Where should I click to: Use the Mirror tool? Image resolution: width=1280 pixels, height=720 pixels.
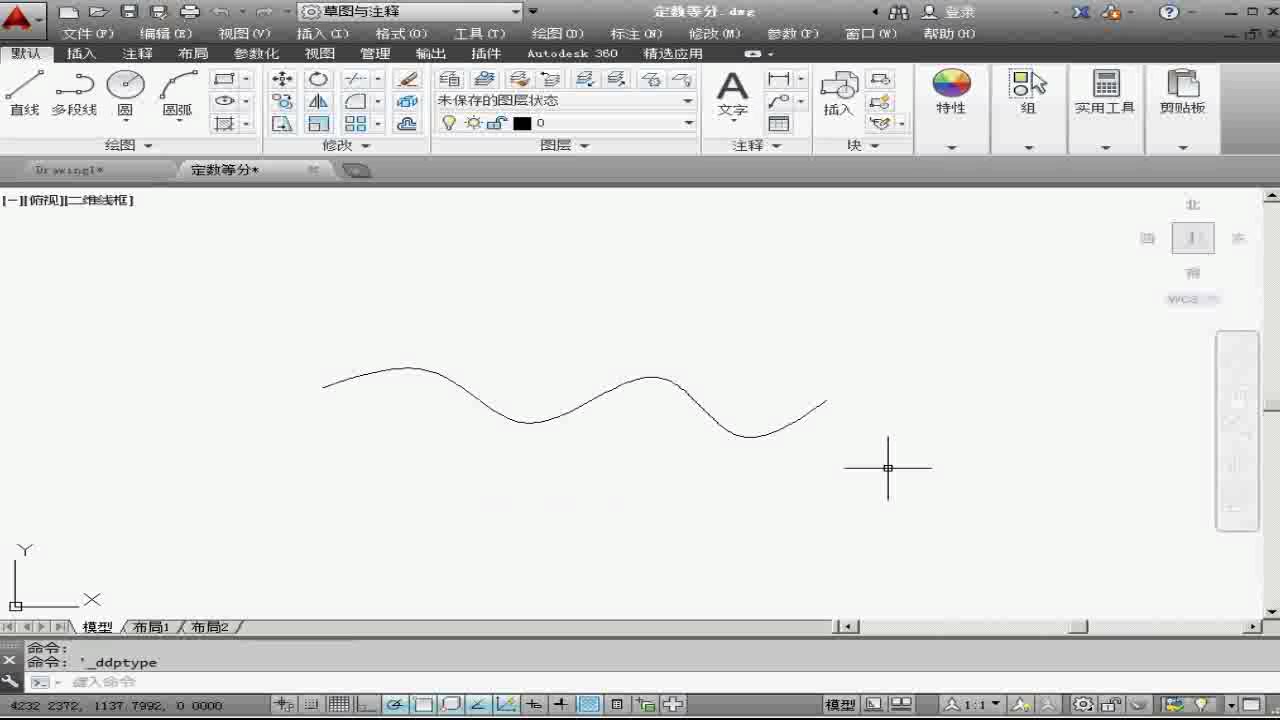[318, 101]
